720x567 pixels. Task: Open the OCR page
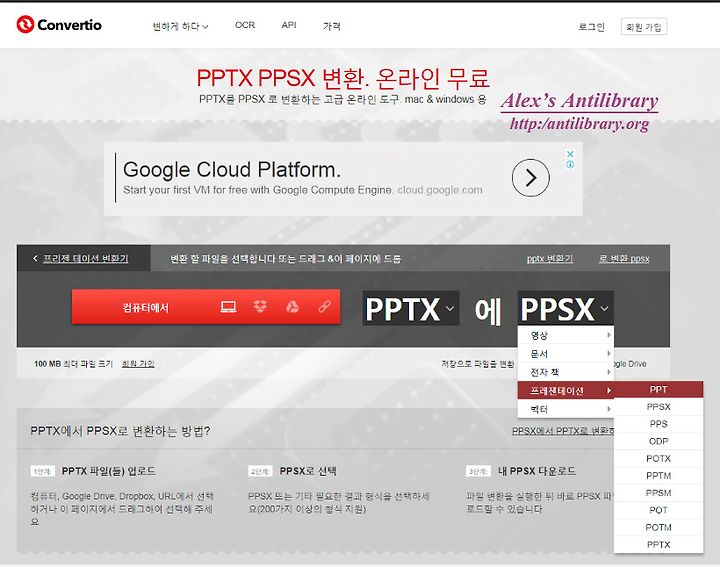click(x=245, y=25)
